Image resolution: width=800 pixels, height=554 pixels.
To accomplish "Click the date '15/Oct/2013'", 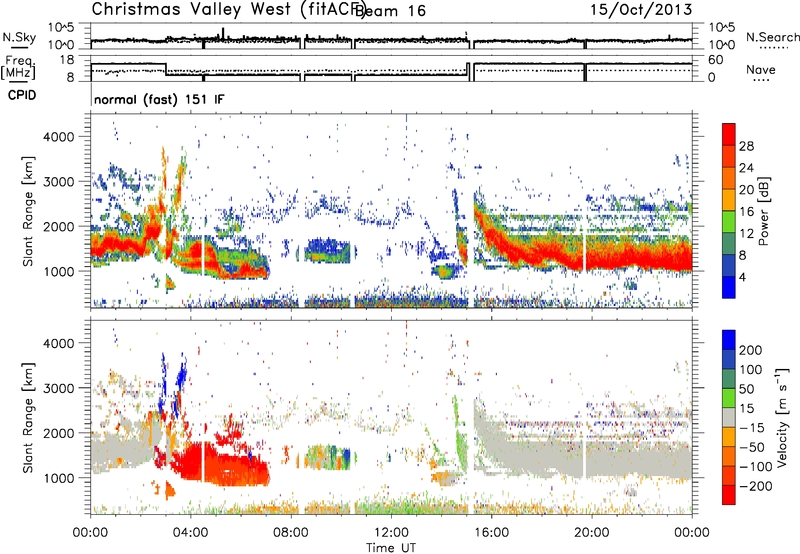I will 641,9.
